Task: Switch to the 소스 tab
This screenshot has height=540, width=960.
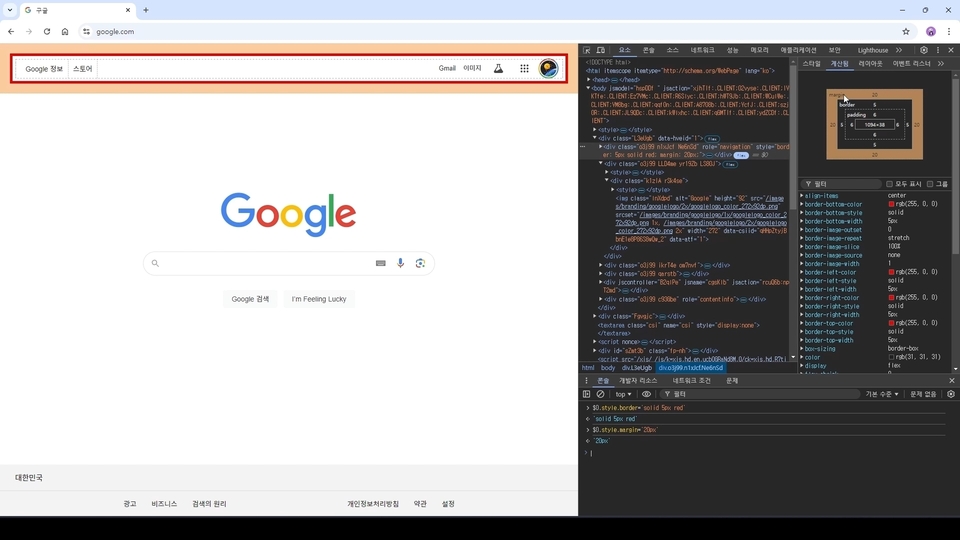Action: coord(672,50)
